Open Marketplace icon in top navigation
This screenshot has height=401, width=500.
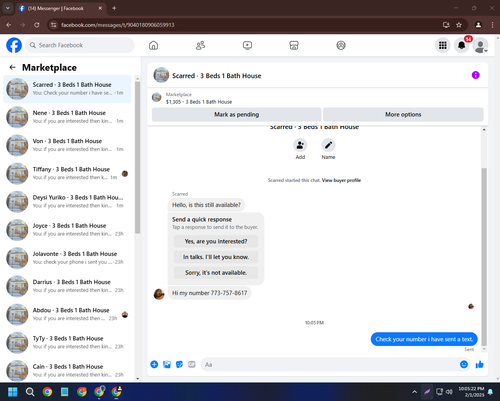294,45
